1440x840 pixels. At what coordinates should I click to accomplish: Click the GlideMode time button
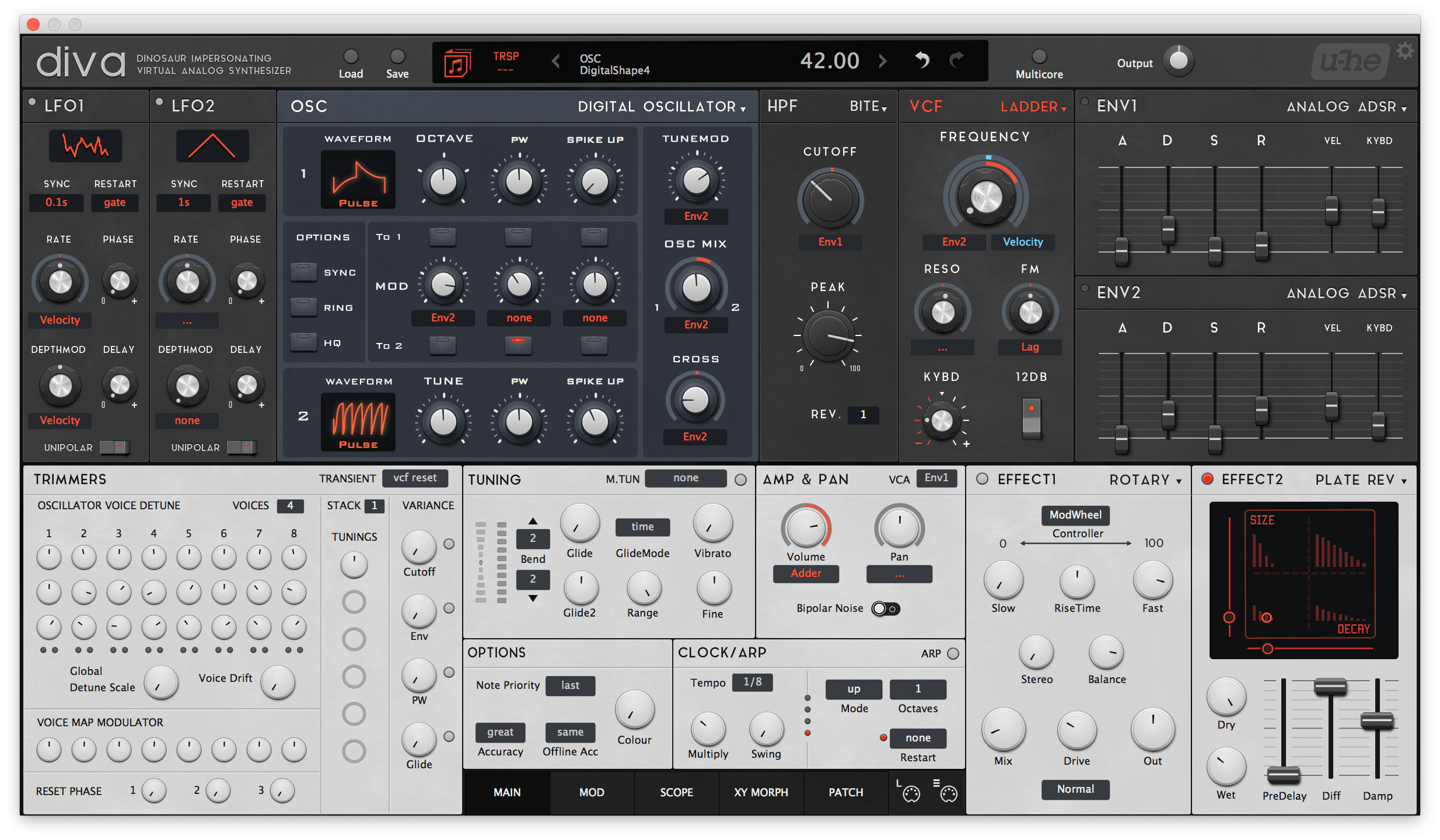click(x=642, y=527)
